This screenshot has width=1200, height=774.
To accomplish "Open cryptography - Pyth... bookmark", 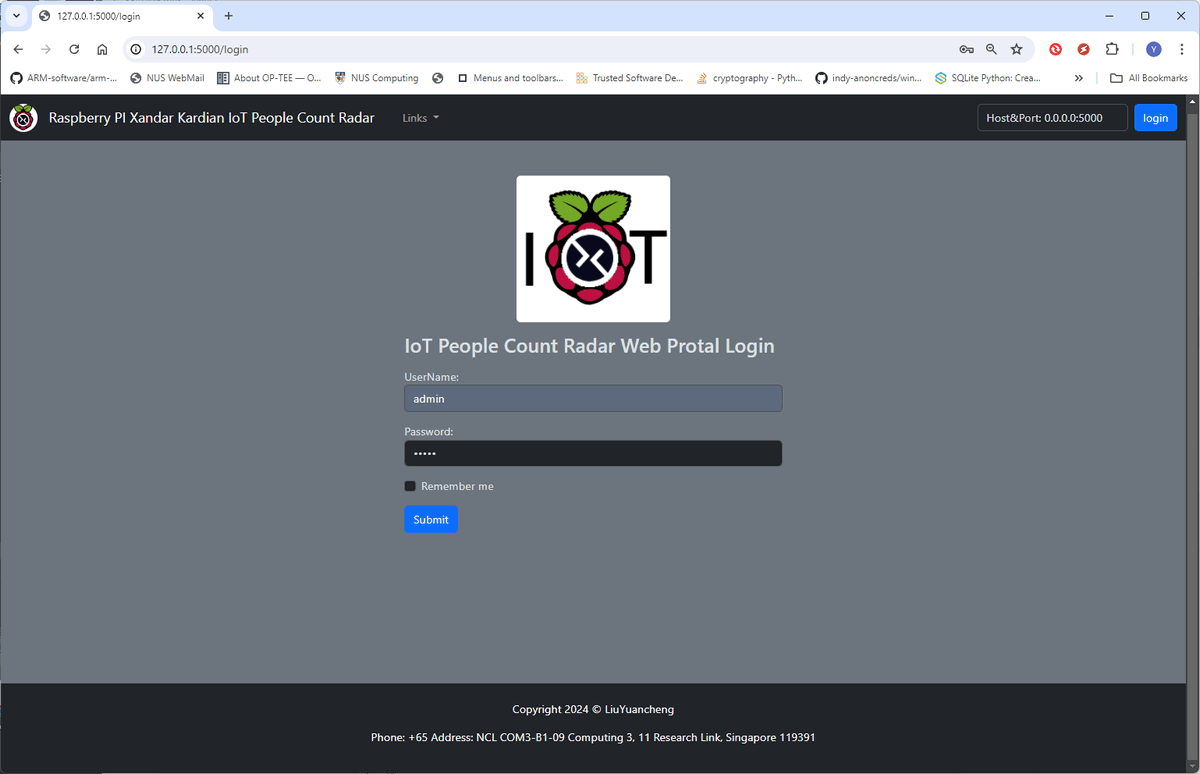I will click(750, 78).
